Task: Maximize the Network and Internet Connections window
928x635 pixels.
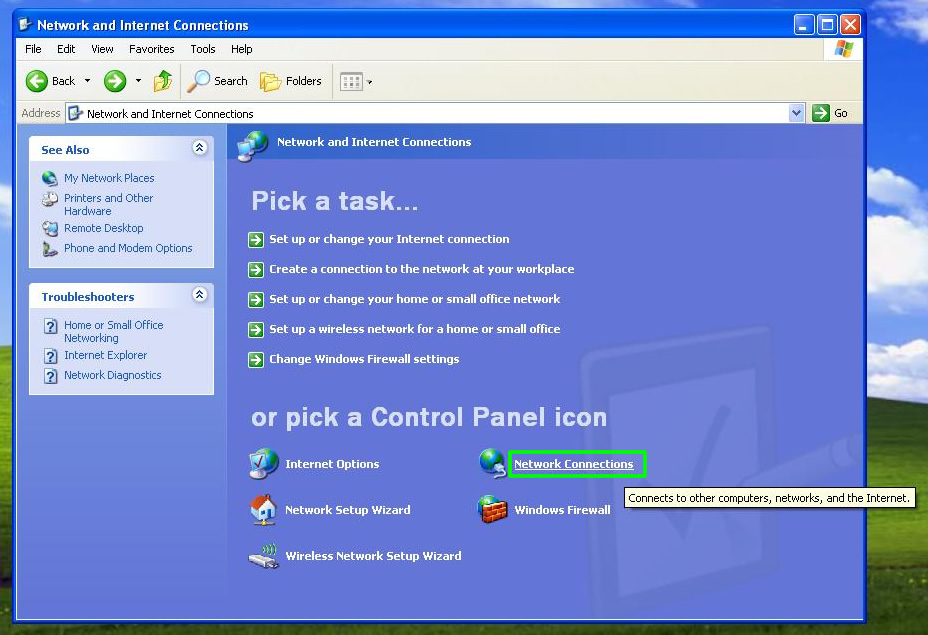Action: click(x=827, y=25)
